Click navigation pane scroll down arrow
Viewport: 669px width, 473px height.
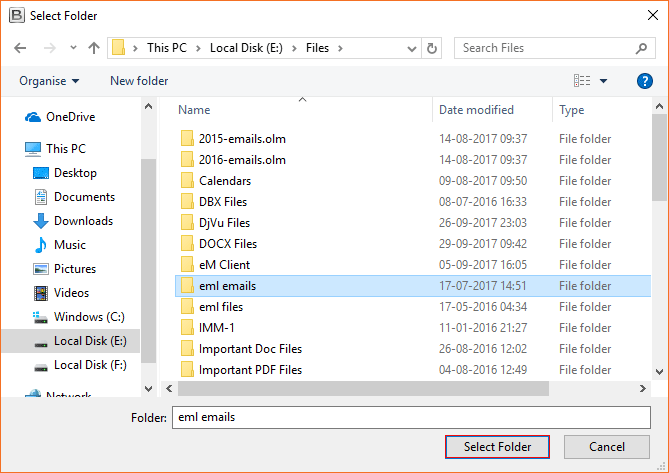(x=148, y=389)
